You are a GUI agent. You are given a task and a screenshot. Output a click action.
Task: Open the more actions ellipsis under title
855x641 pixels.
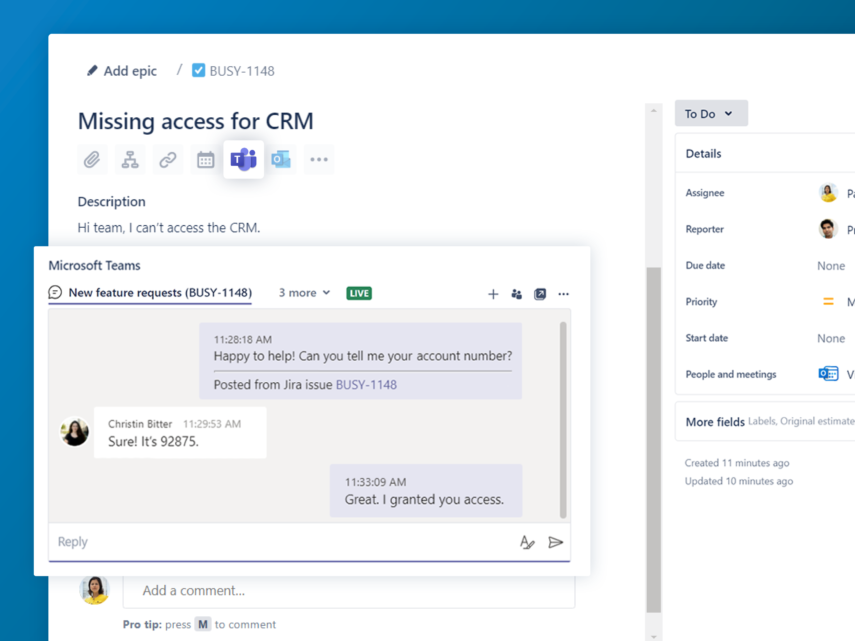pos(319,160)
